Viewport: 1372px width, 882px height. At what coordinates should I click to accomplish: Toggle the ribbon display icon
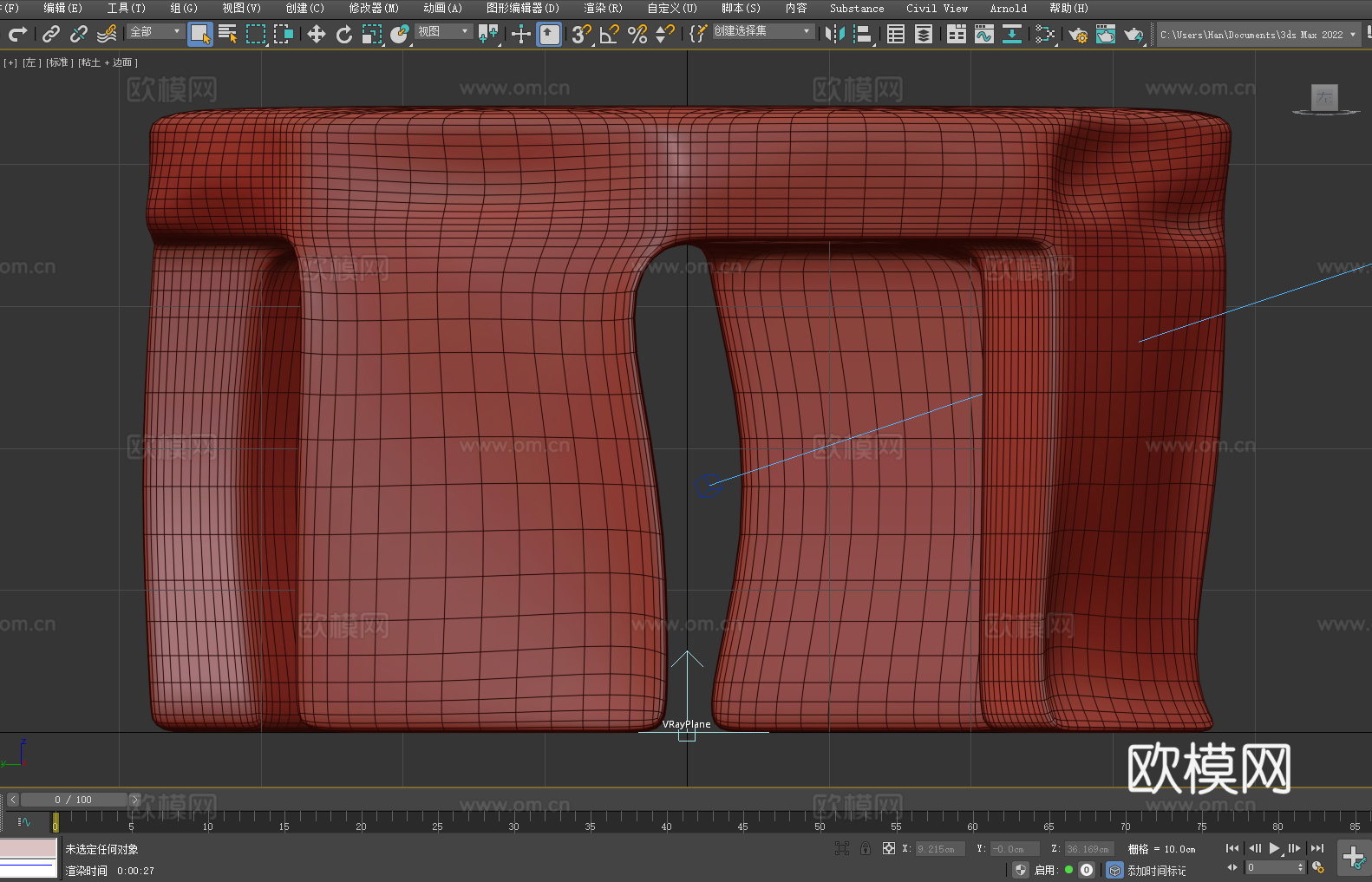(957, 34)
